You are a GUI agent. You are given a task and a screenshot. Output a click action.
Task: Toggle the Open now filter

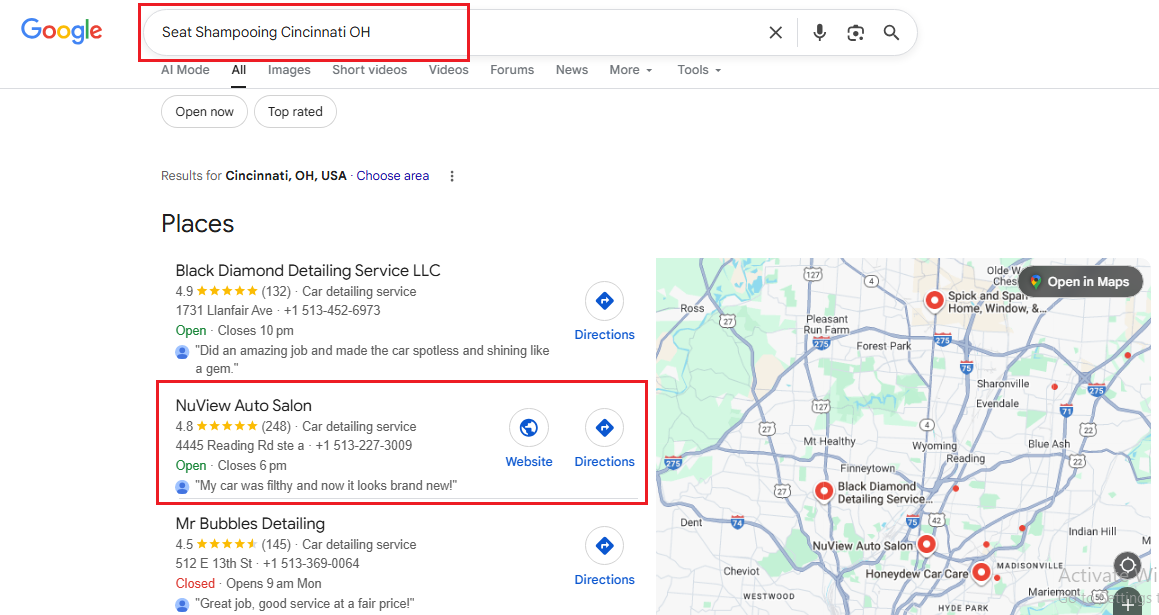[x=204, y=112]
